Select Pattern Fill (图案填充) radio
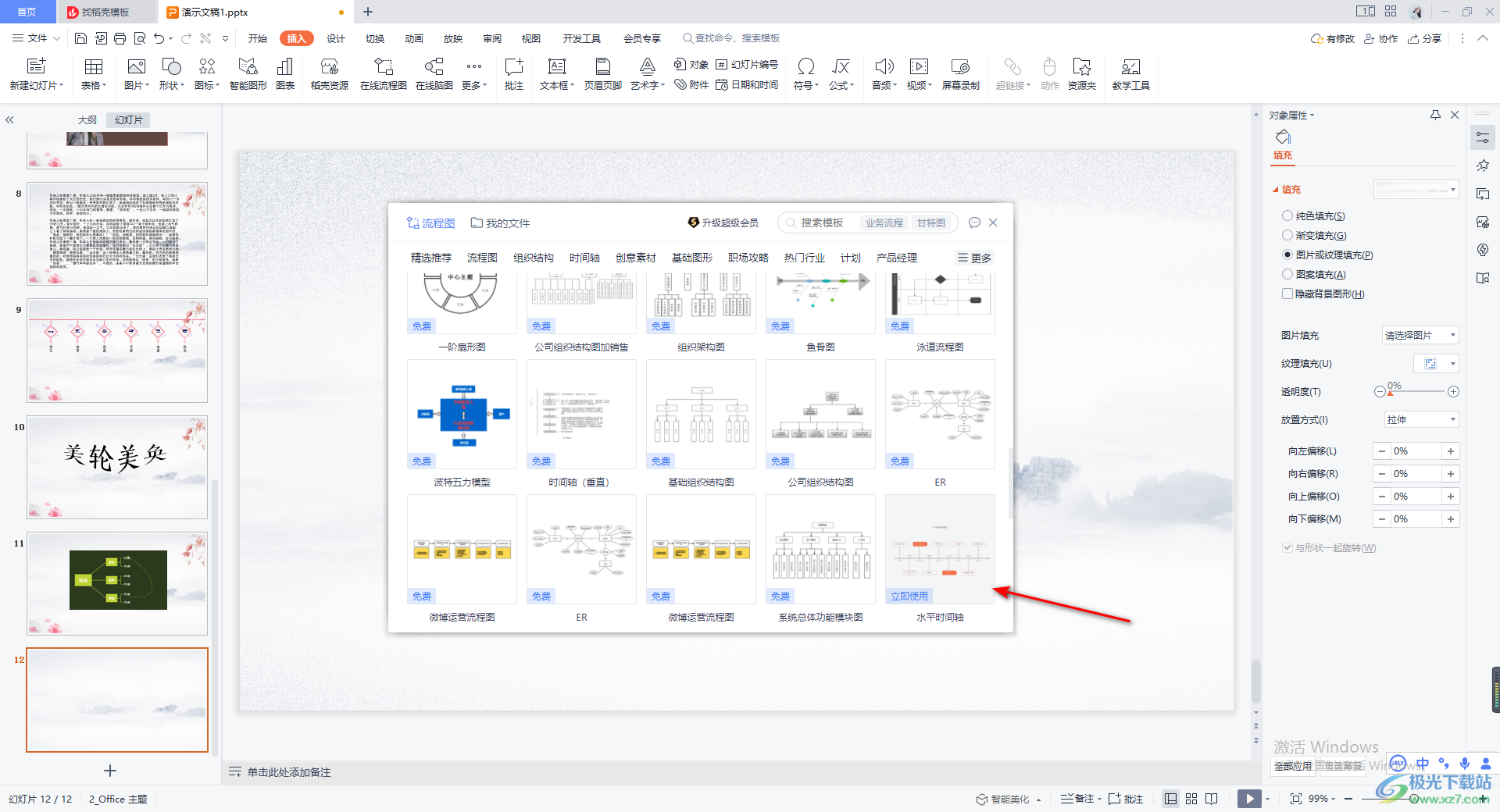This screenshot has height=812, width=1500. pyautogui.click(x=1287, y=275)
